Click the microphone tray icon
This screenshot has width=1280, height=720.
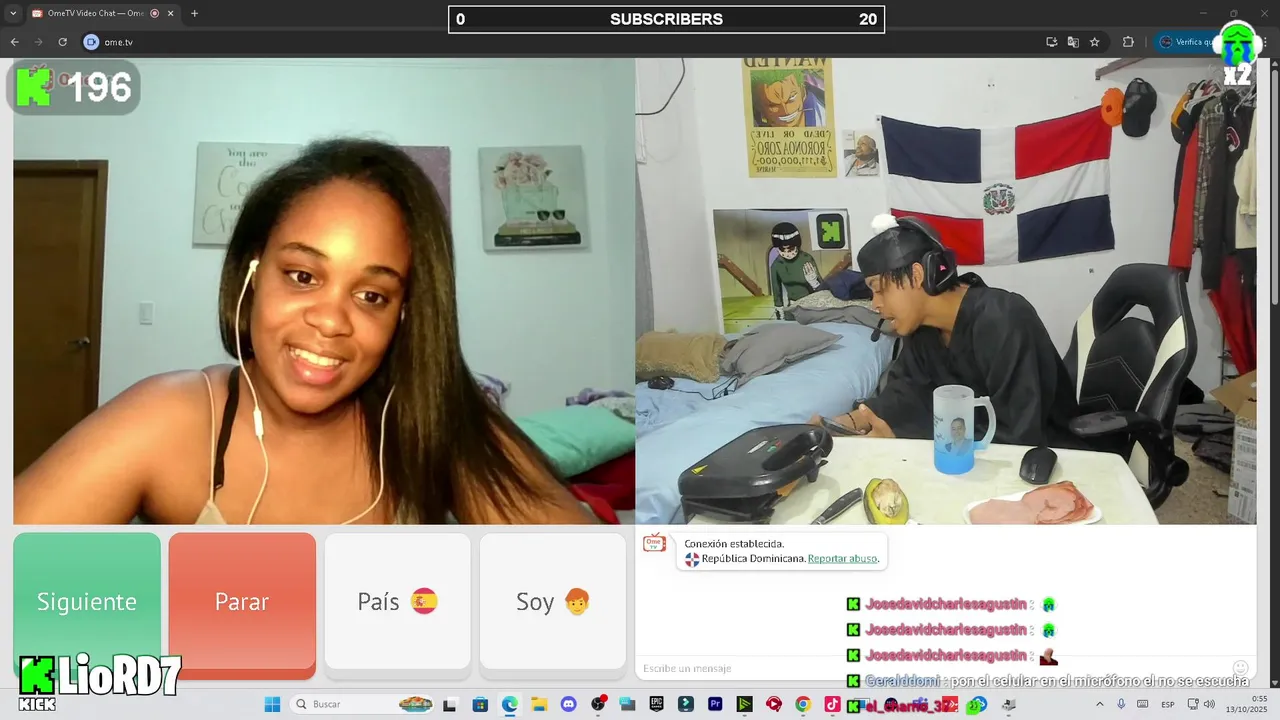pyautogui.click(x=1121, y=704)
